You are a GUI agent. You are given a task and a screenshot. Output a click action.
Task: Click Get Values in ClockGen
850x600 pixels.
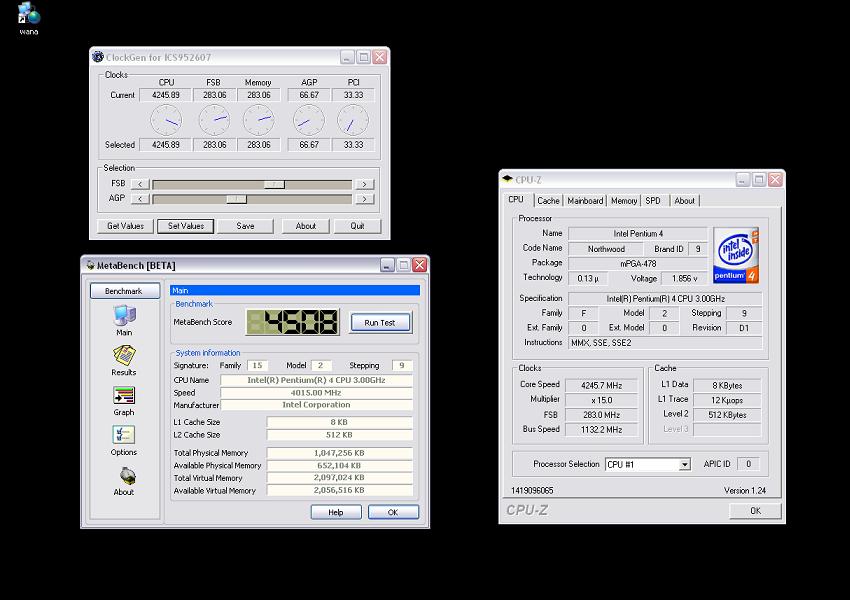pos(125,226)
